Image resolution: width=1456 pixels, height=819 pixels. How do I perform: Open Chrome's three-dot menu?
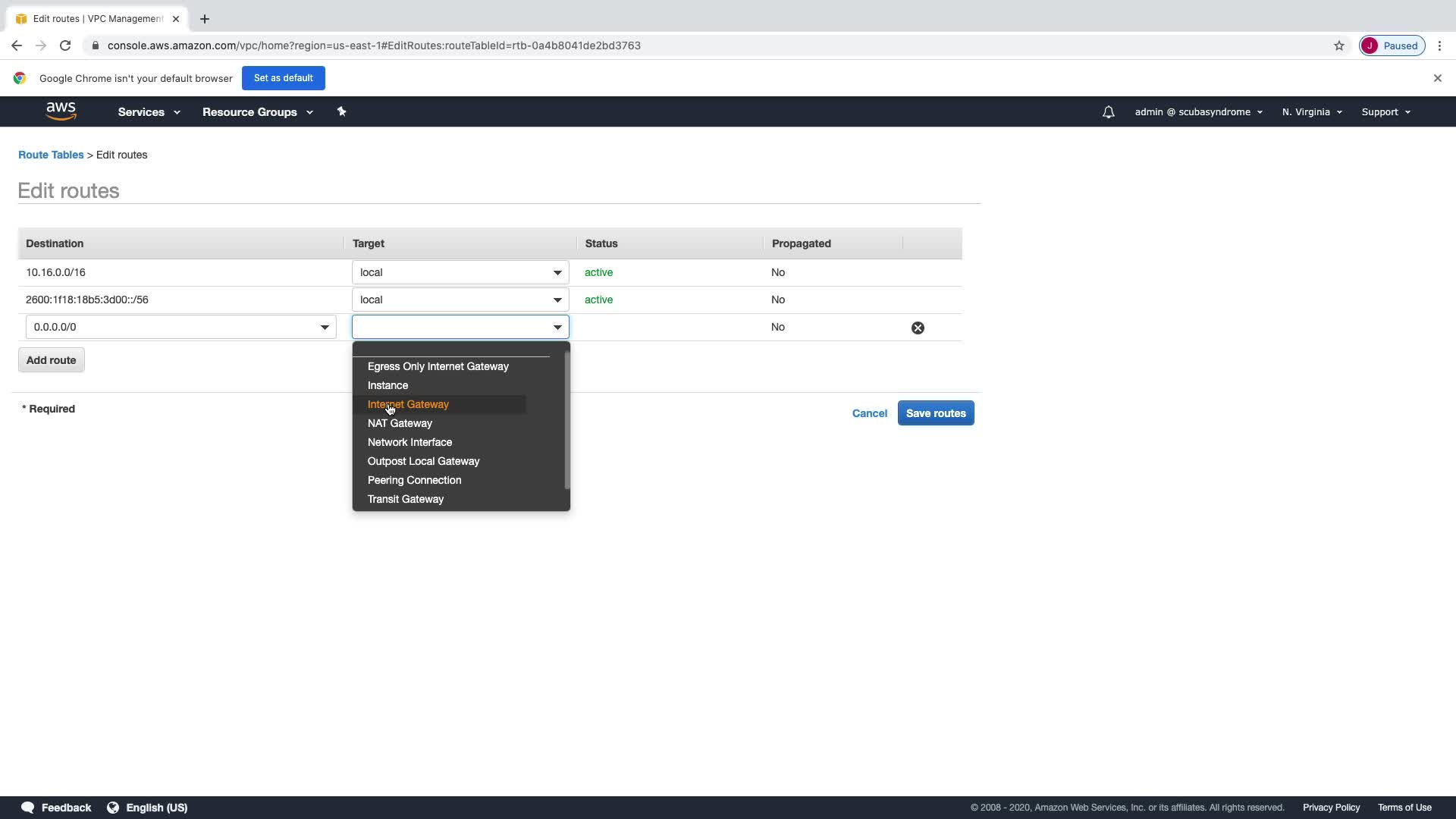click(x=1439, y=45)
